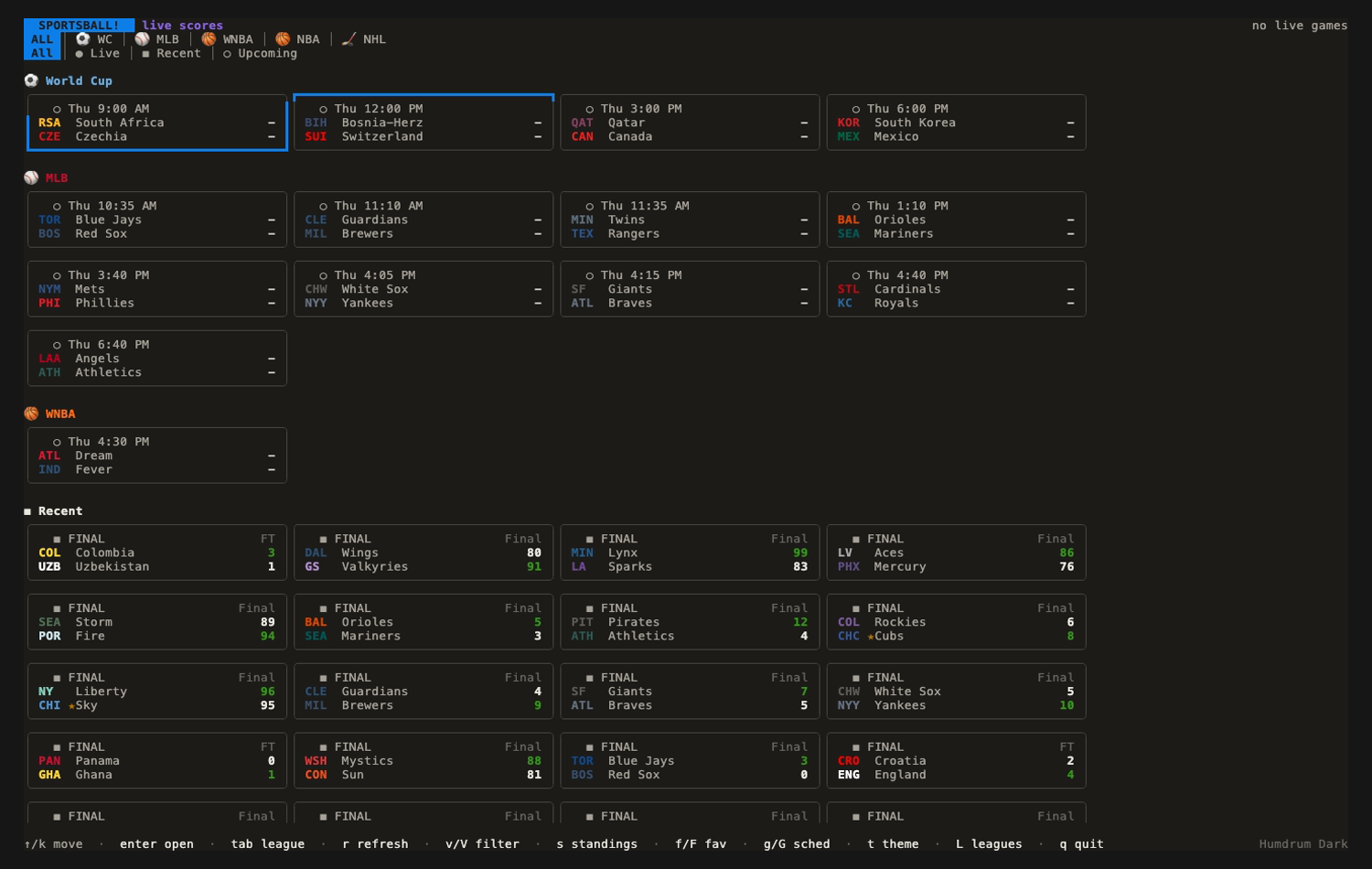Select the All filter in the second row
1372x869 pixels.
(42, 53)
